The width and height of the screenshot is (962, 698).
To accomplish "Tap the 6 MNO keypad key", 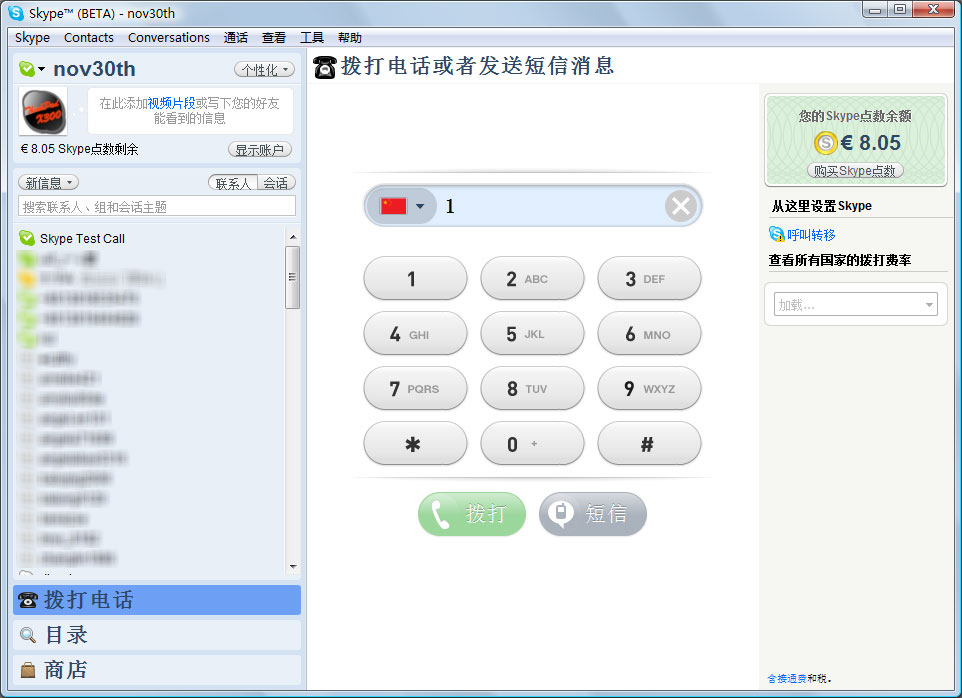I will 649,334.
